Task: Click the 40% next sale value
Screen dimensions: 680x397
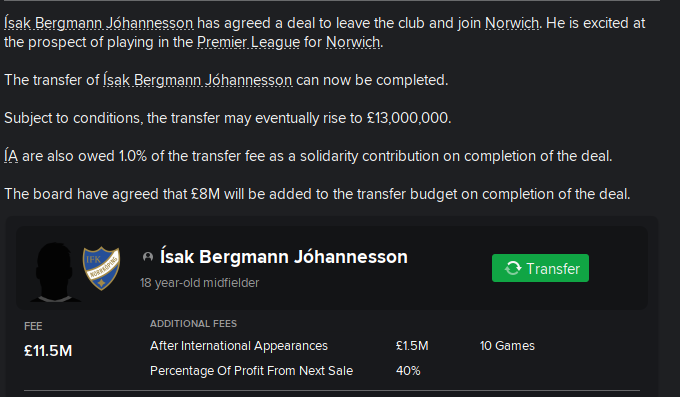Action: click(x=408, y=371)
